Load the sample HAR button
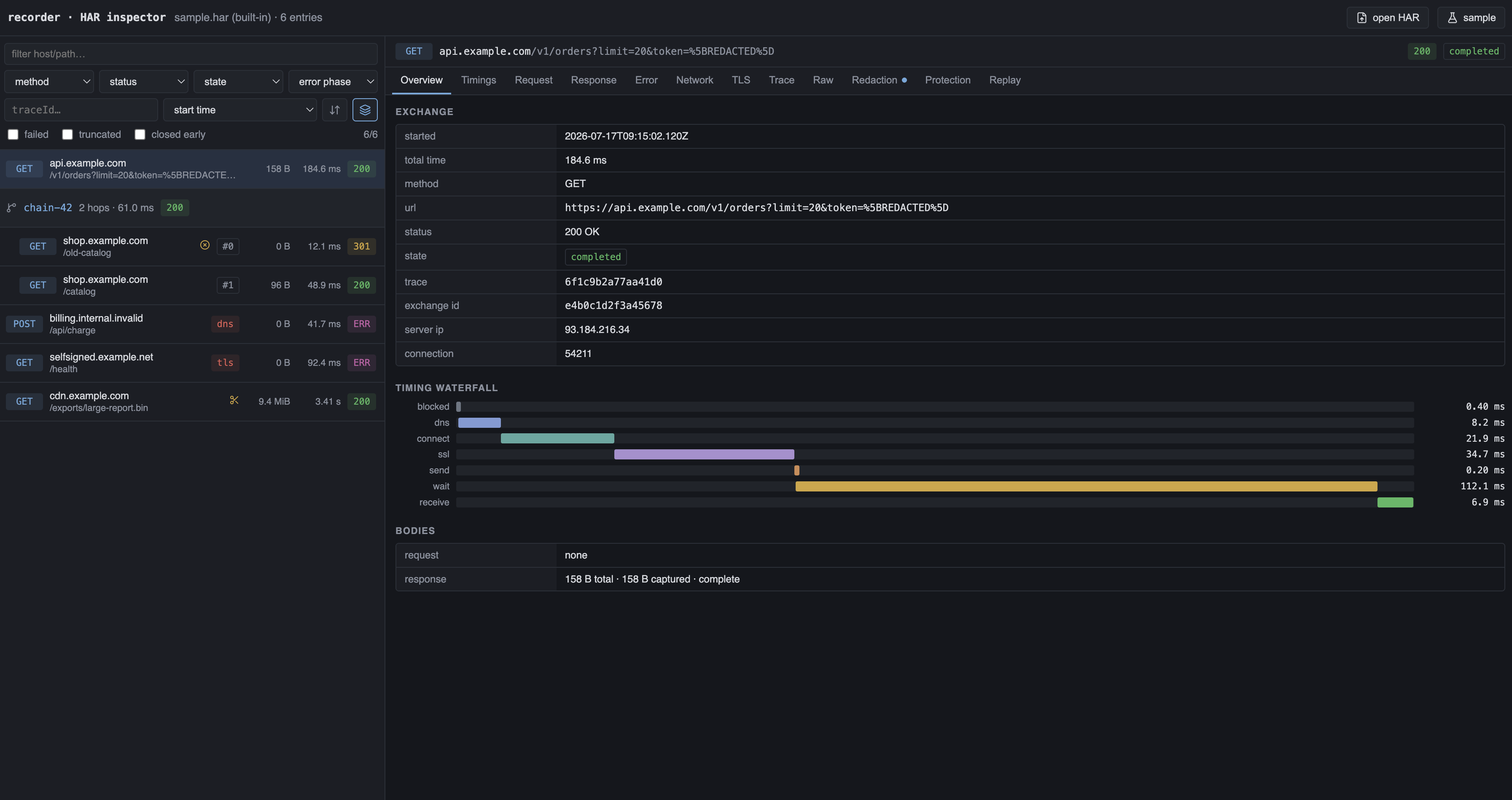Screen dimensions: 1512x800 pyautogui.click(x=1471, y=18)
